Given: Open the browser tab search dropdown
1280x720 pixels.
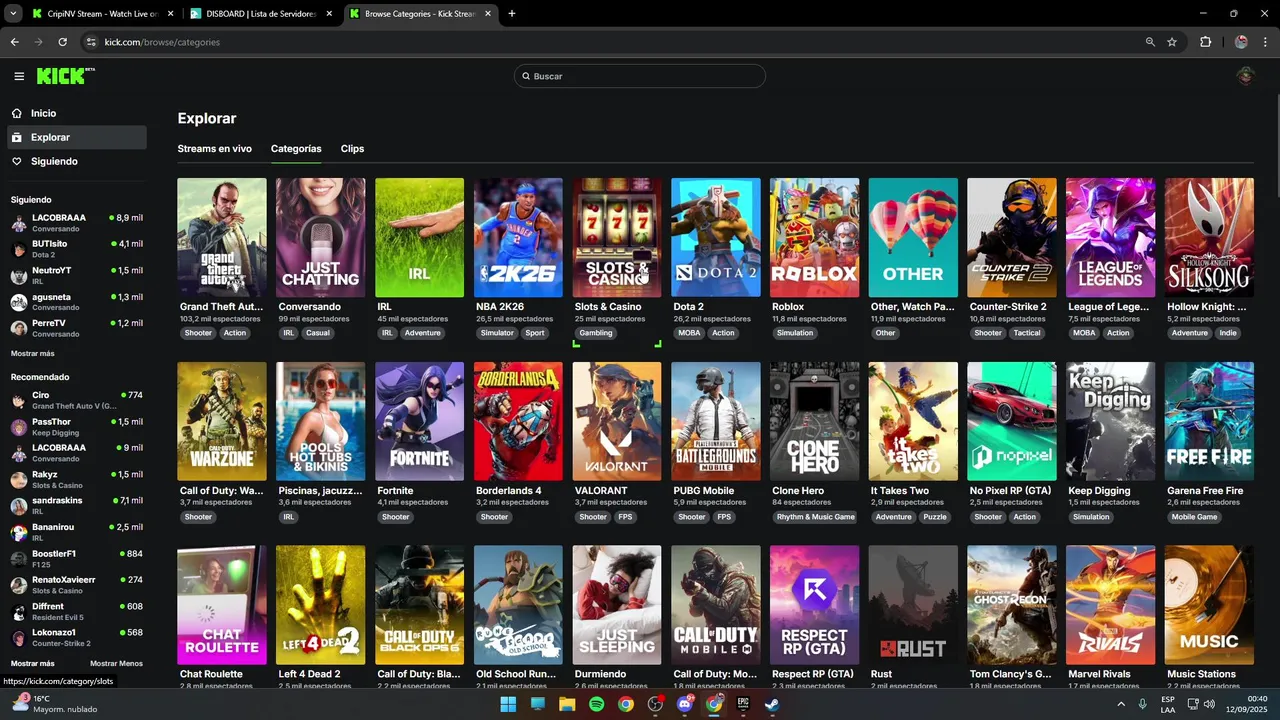Looking at the screenshot, I should coord(13,14).
